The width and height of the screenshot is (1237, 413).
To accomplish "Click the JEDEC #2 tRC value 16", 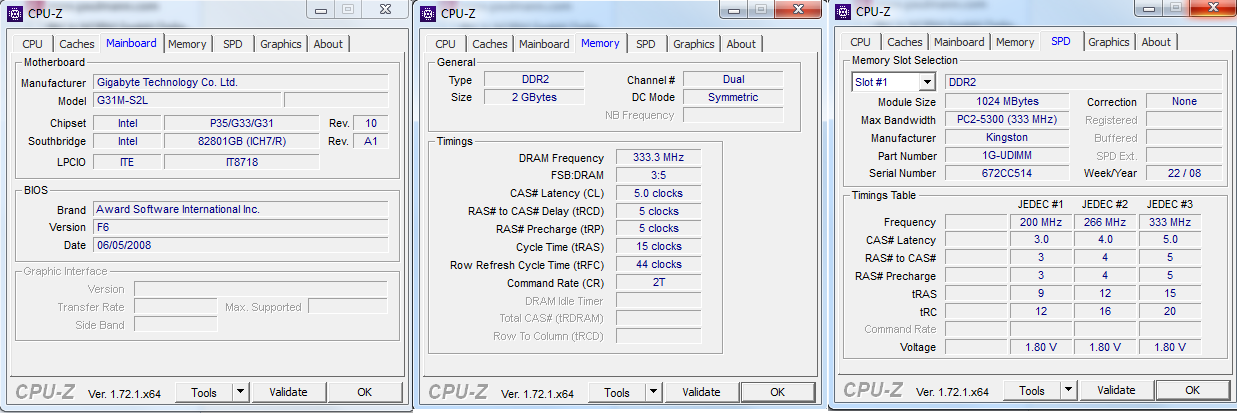I will (1104, 311).
